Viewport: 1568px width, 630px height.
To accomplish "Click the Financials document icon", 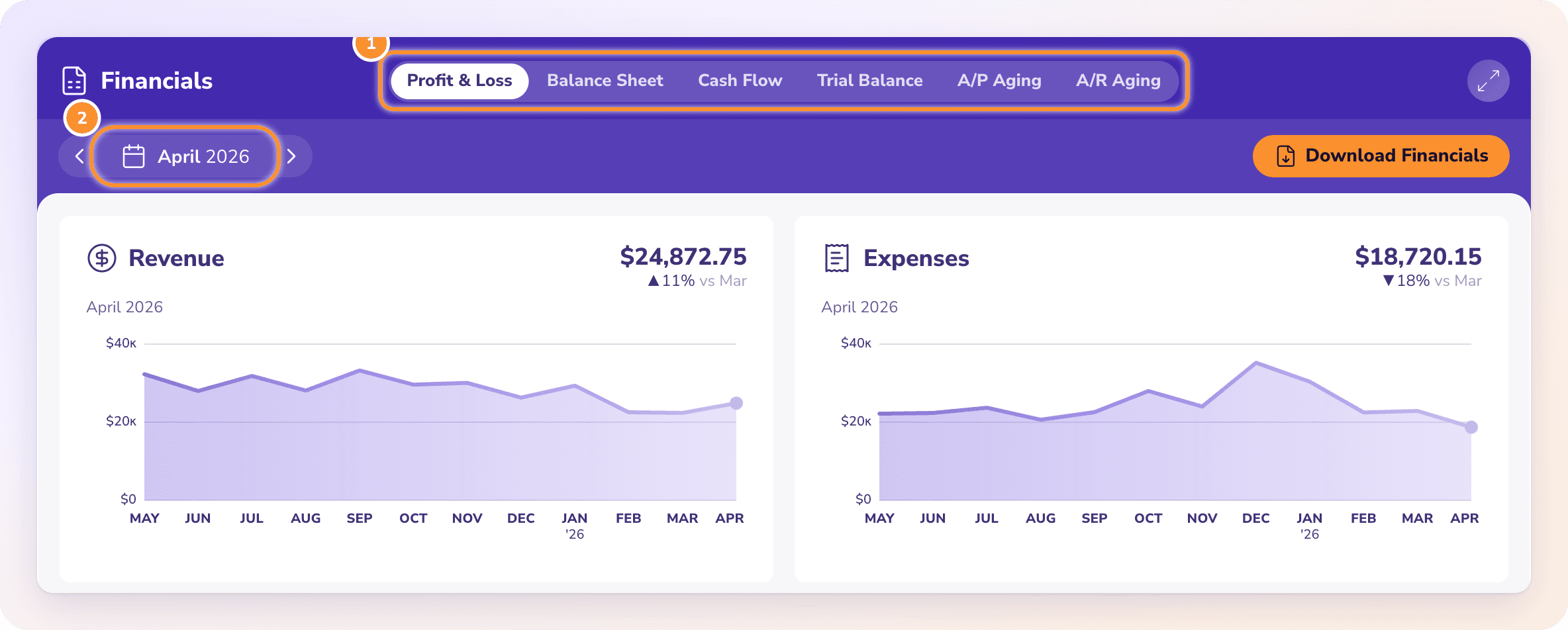I will point(74,81).
